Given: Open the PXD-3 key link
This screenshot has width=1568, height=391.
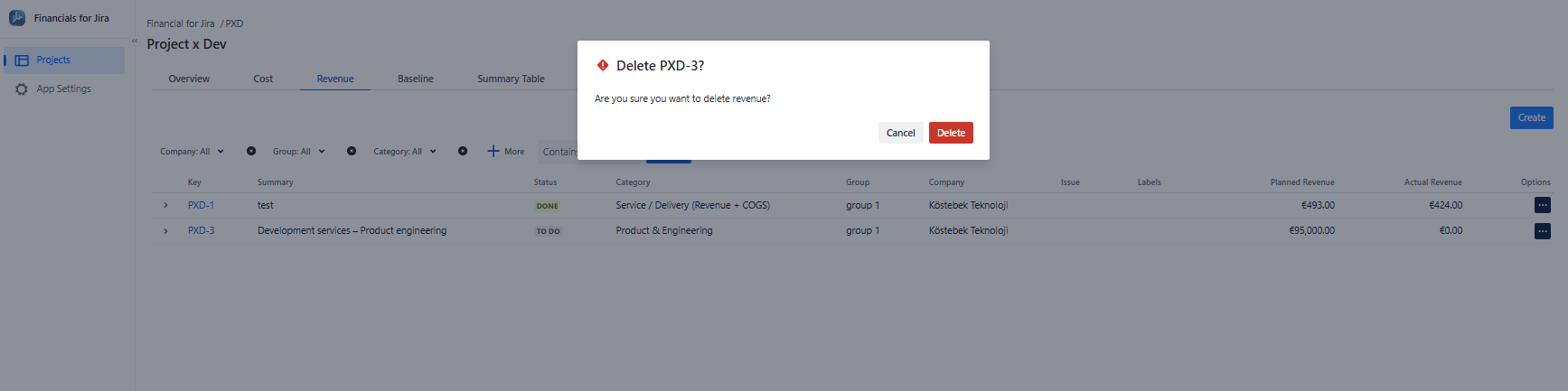Looking at the screenshot, I should pos(201,230).
